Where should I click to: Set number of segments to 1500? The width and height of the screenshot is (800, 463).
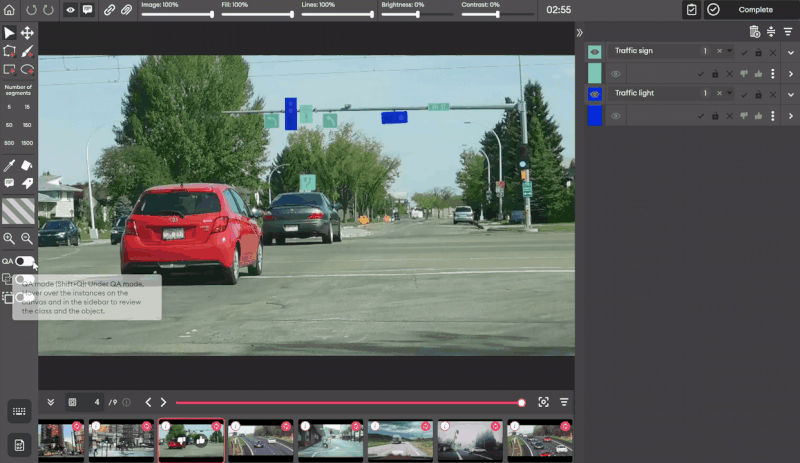point(27,143)
